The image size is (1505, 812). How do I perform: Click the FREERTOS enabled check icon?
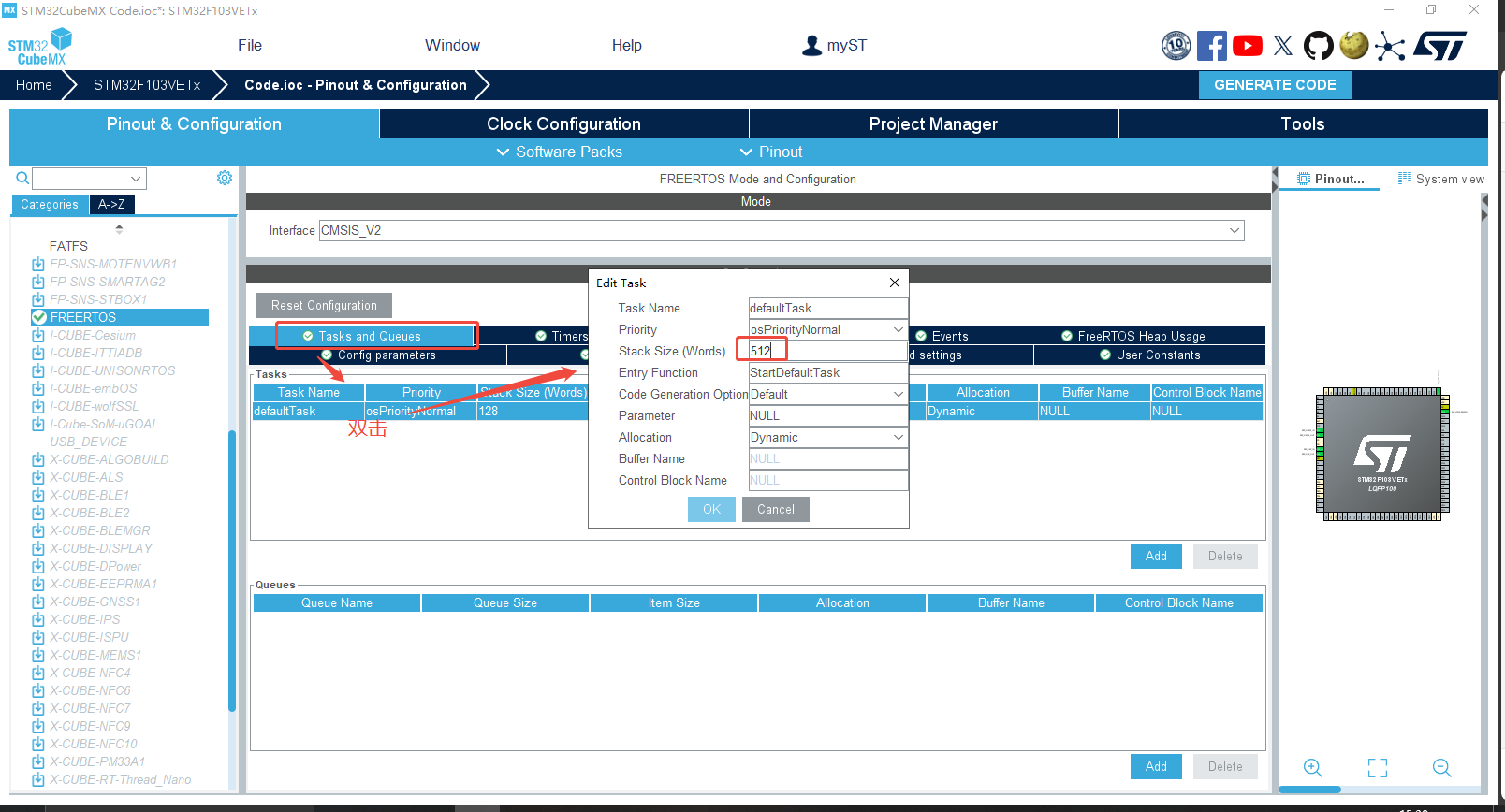[39, 317]
